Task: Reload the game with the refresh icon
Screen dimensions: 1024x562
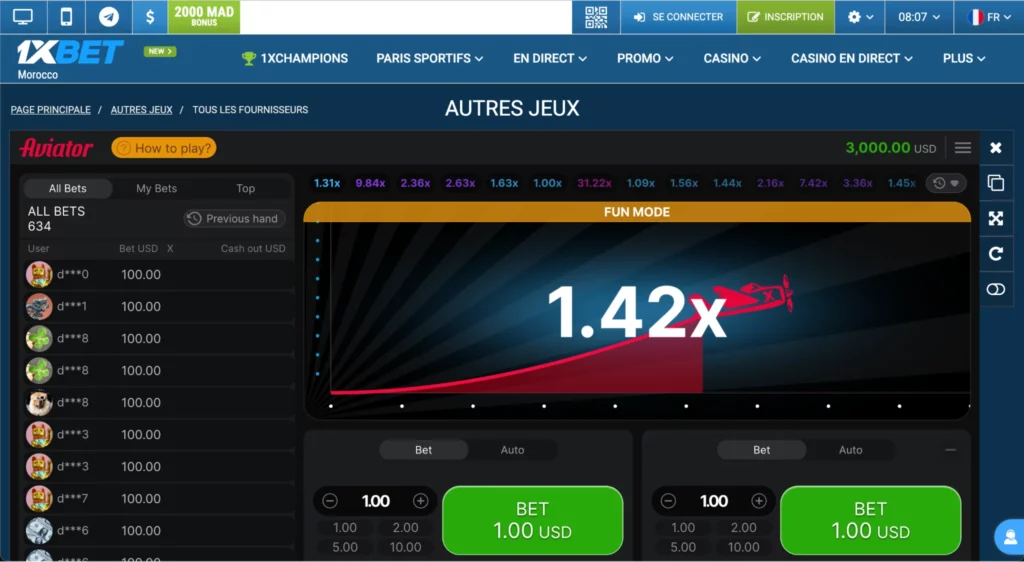Action: (x=995, y=254)
